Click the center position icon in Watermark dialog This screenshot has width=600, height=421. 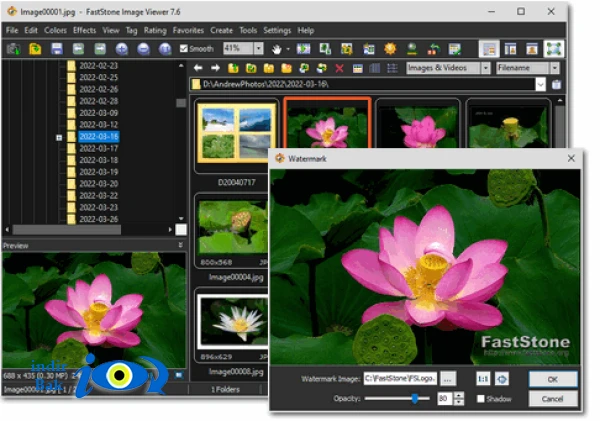[x=502, y=379]
